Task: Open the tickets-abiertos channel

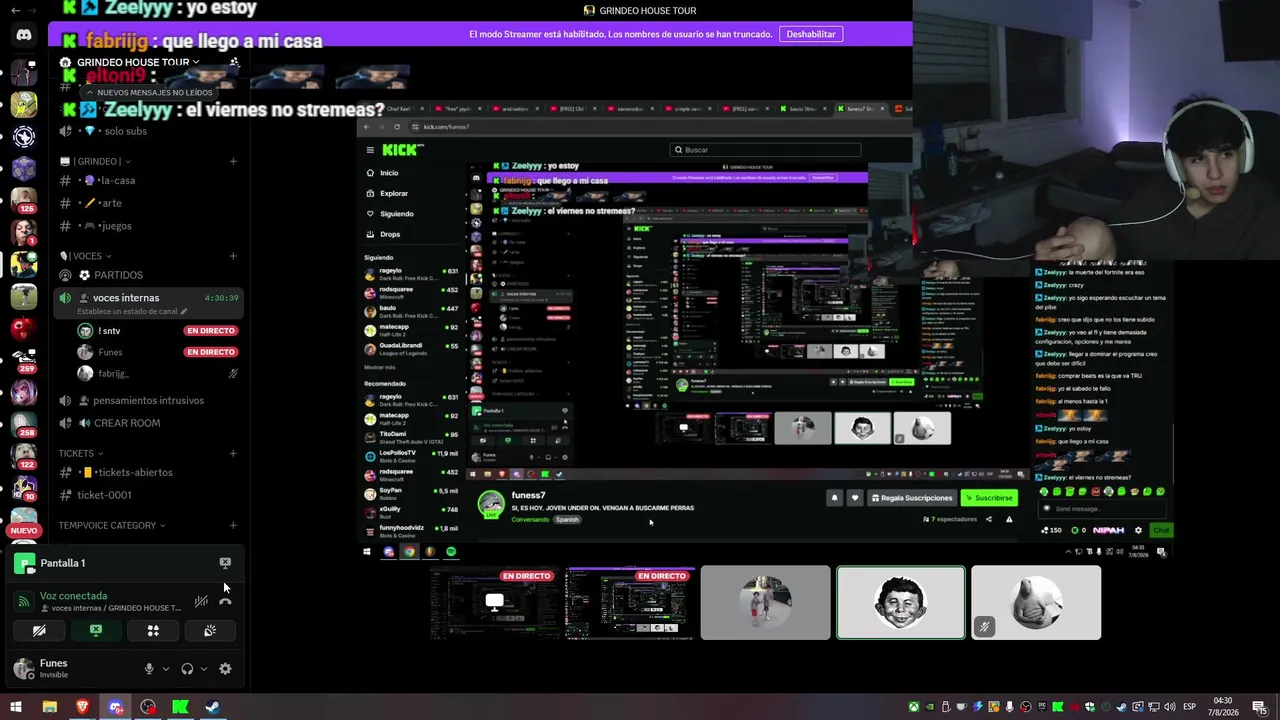Action: coord(149,473)
